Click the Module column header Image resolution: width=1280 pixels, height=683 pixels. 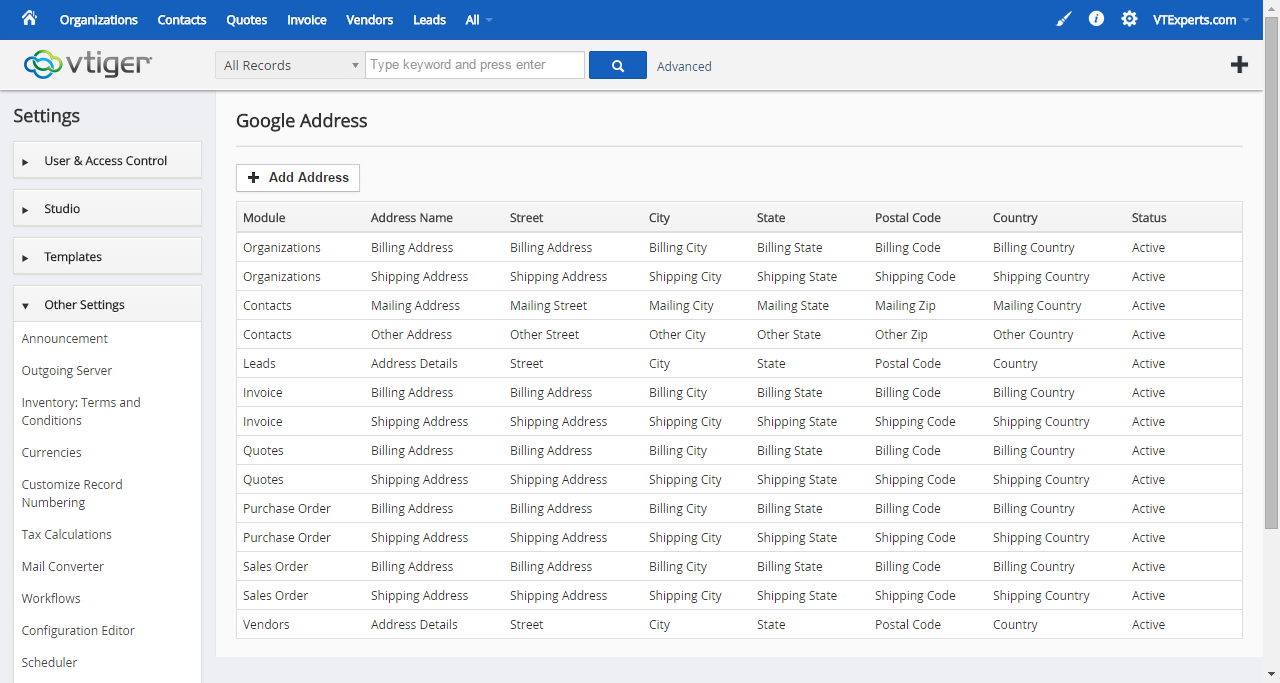264,217
